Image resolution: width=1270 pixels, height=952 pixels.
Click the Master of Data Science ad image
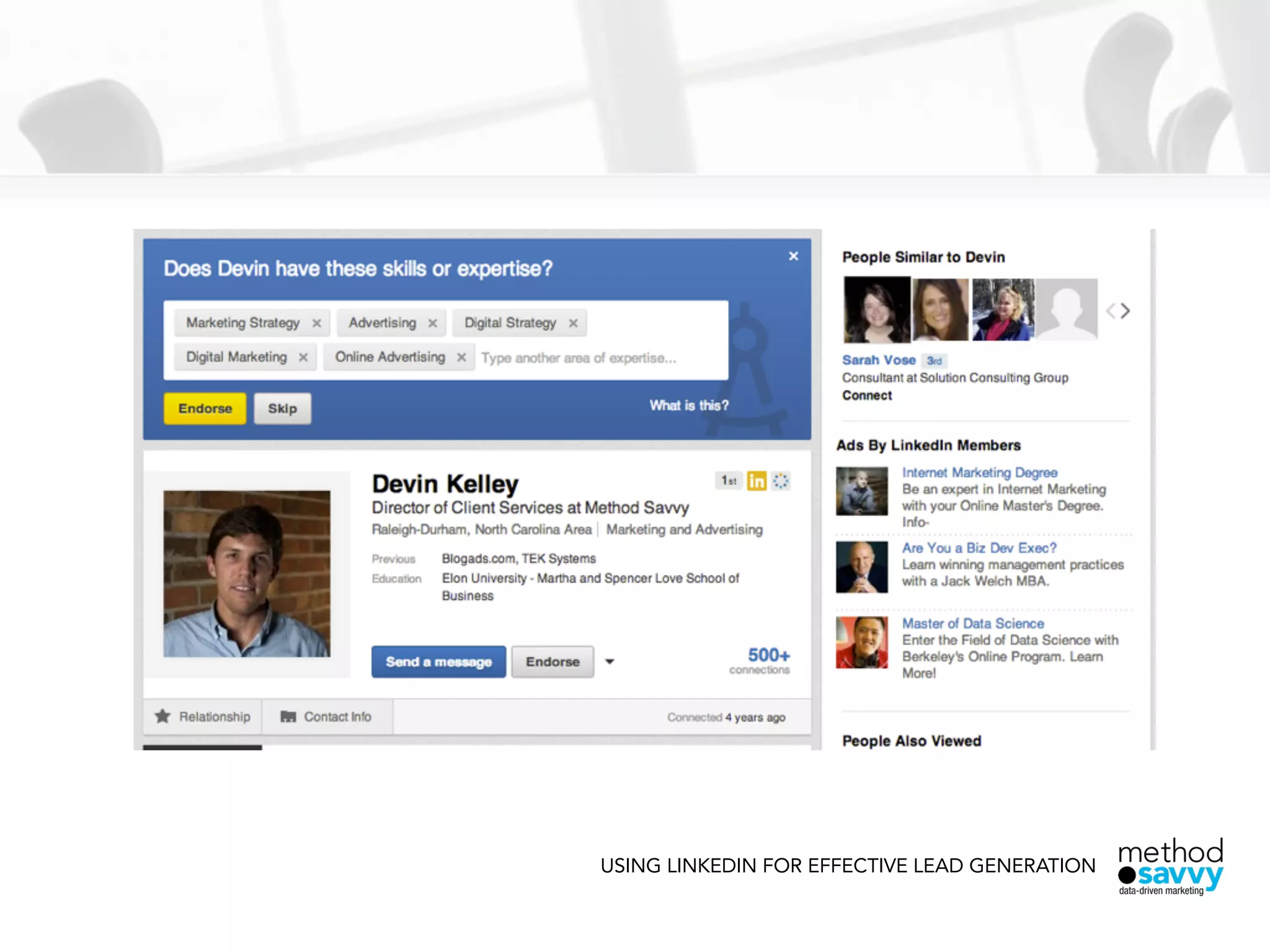[x=862, y=643]
